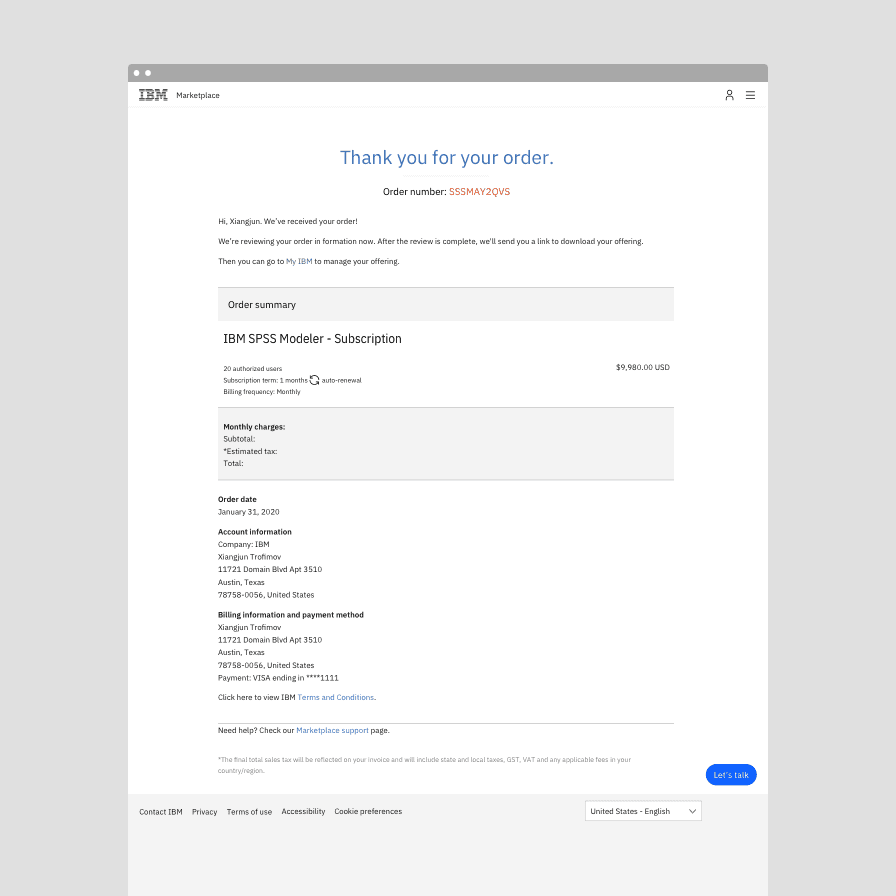Open the hamburger menu icon
Image resolution: width=896 pixels, height=896 pixels.
coord(751,95)
